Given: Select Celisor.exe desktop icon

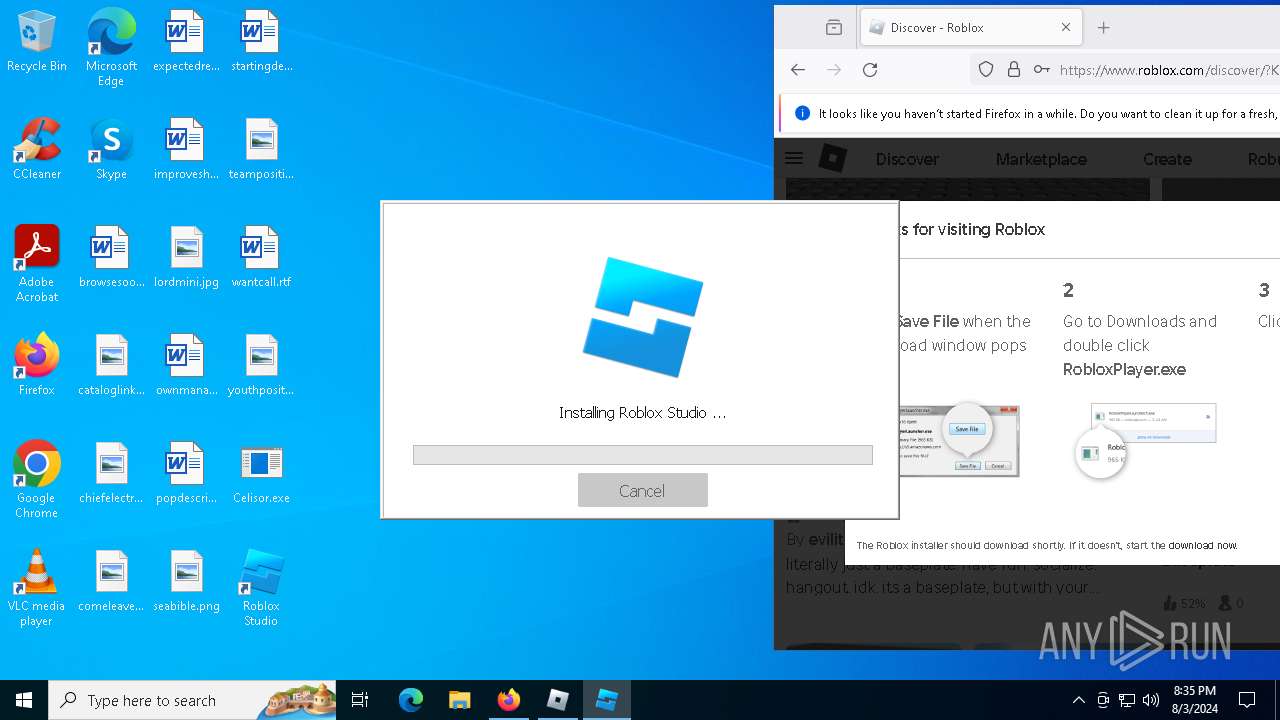Looking at the screenshot, I should (261, 474).
